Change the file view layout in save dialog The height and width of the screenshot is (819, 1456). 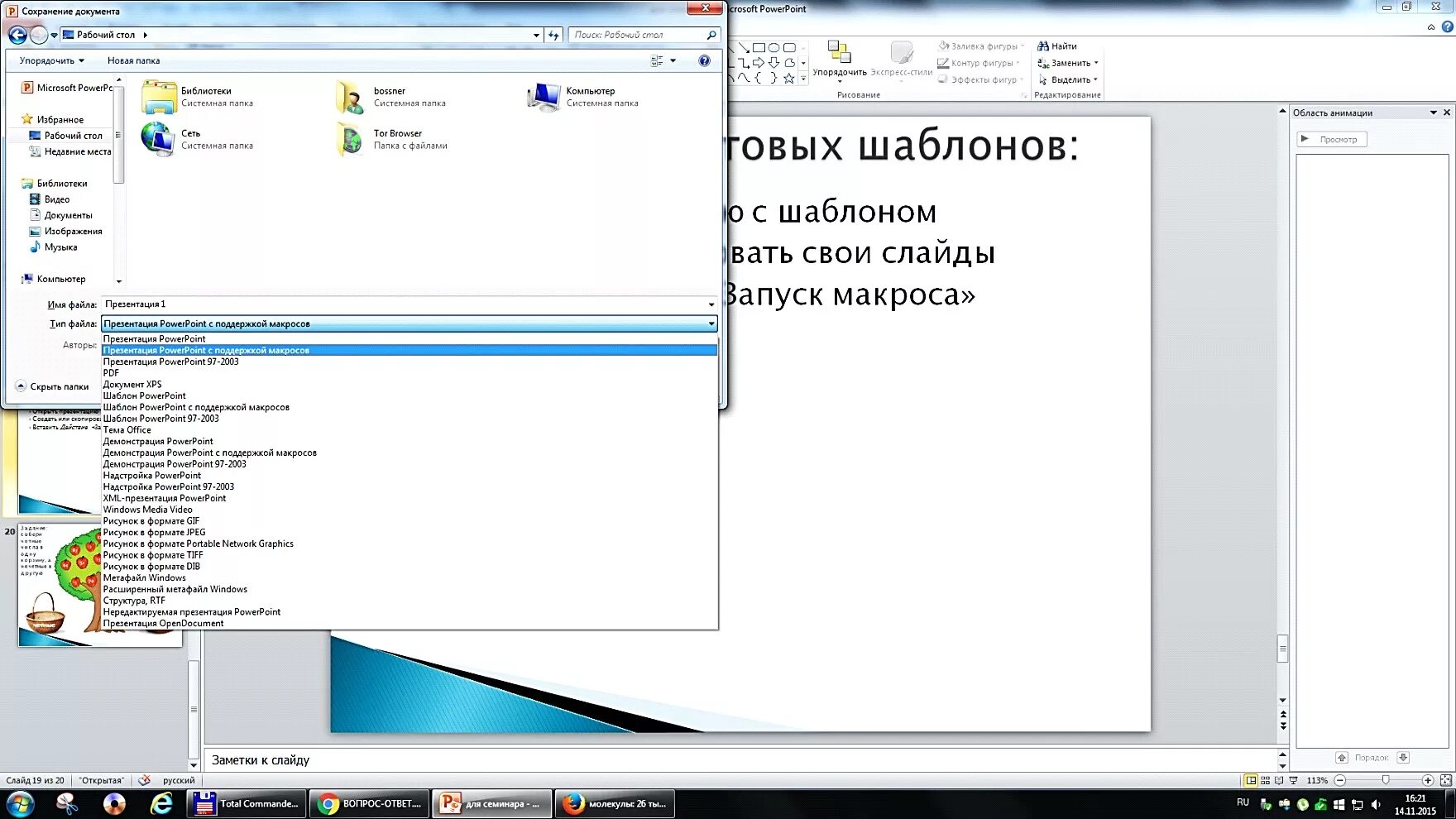pyautogui.click(x=657, y=60)
